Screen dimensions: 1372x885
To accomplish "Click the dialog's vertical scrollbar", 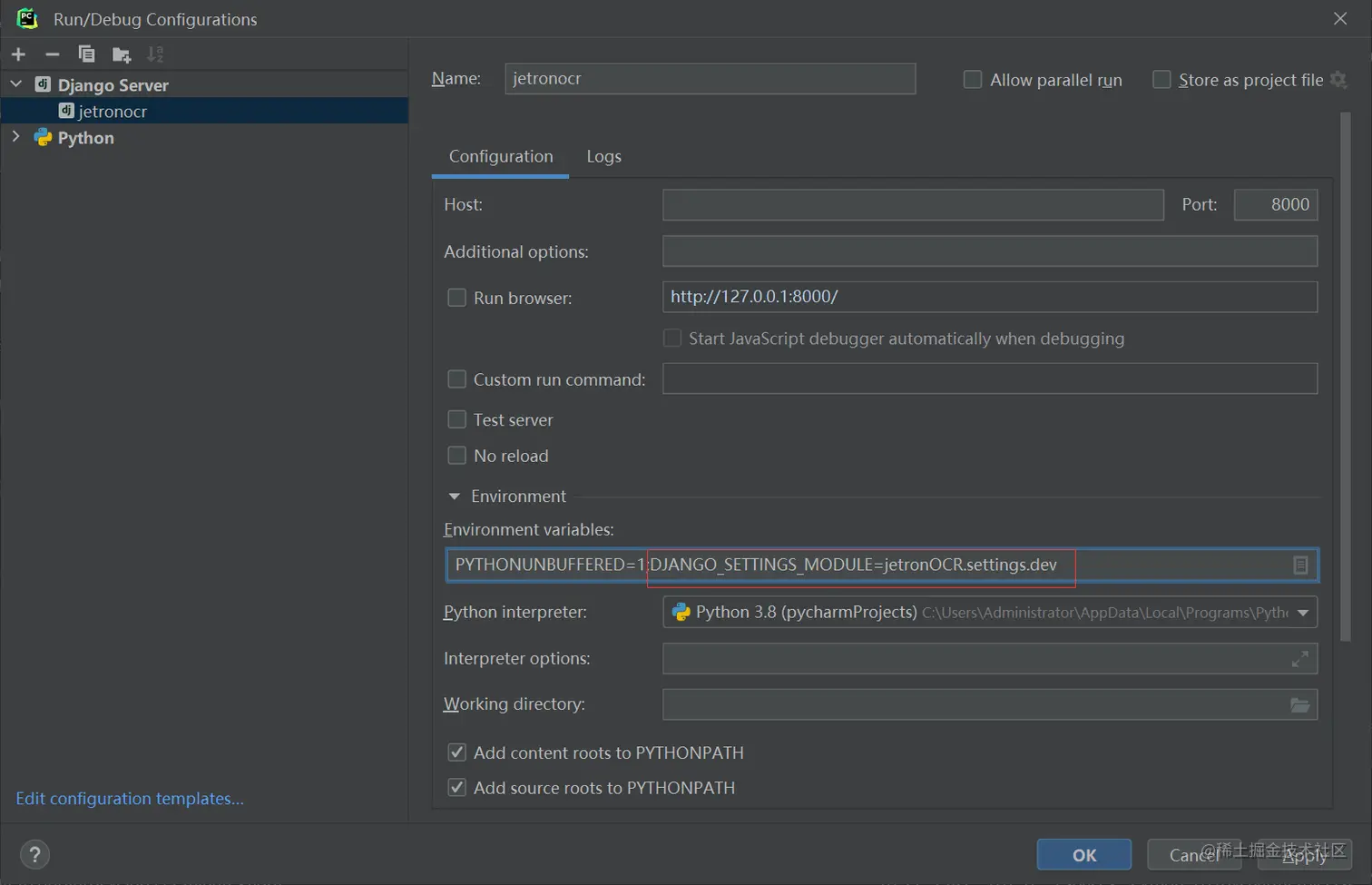I will coord(1346,377).
